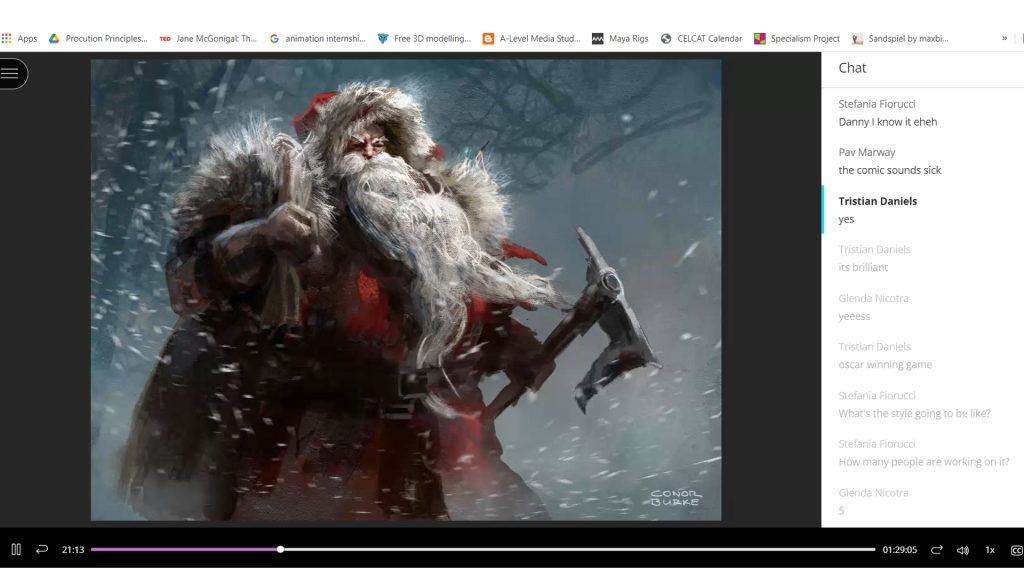Open the Free 3D modelling bookmark
This screenshot has height=576, width=1024.
point(424,39)
